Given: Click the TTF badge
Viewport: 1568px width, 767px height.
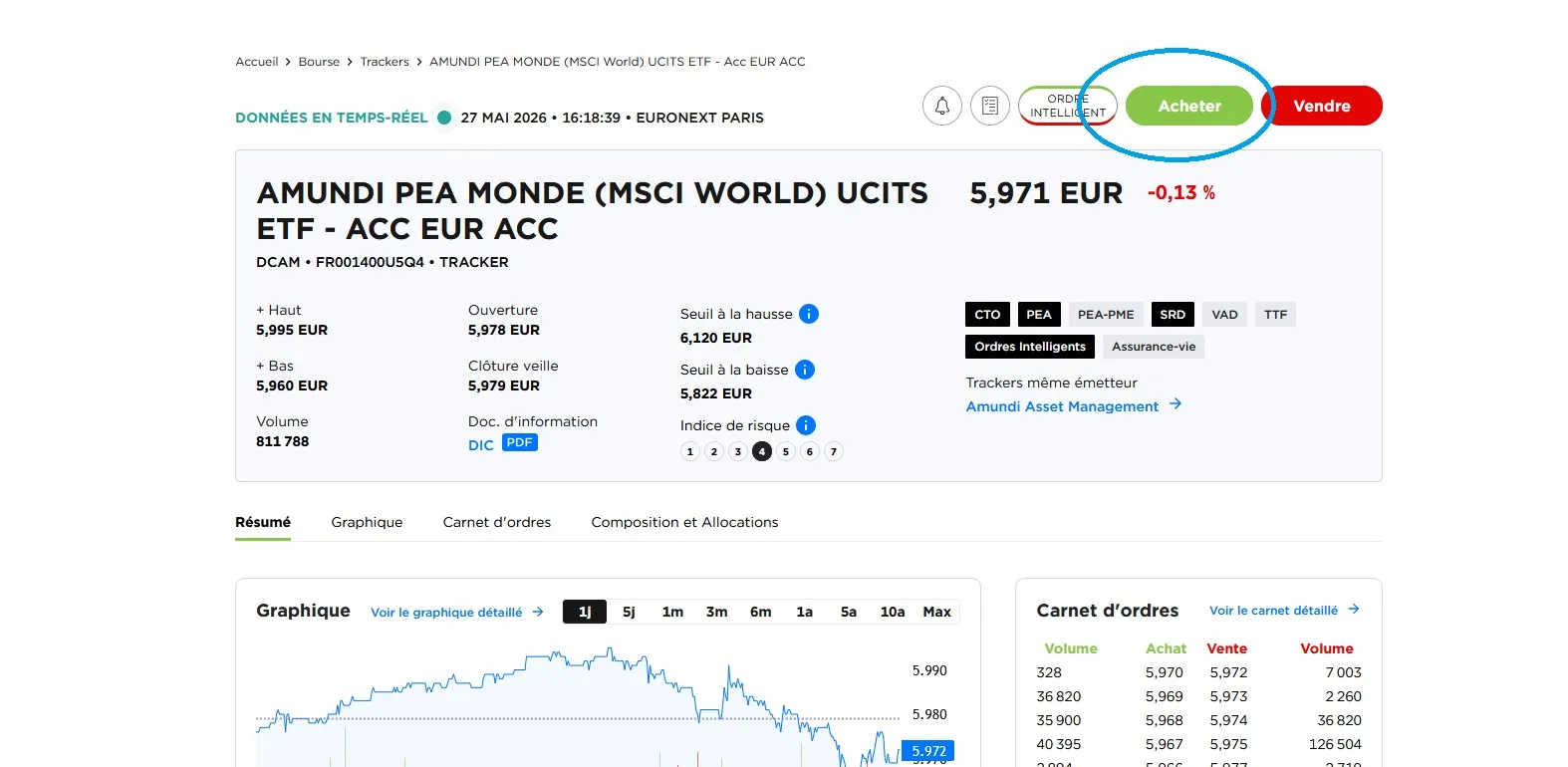Looking at the screenshot, I should [x=1275, y=315].
